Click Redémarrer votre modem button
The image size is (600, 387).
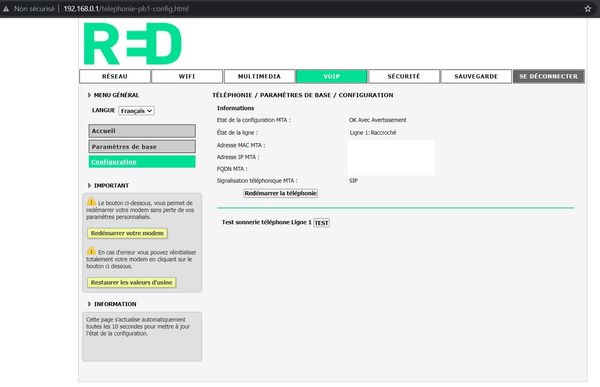click(127, 233)
